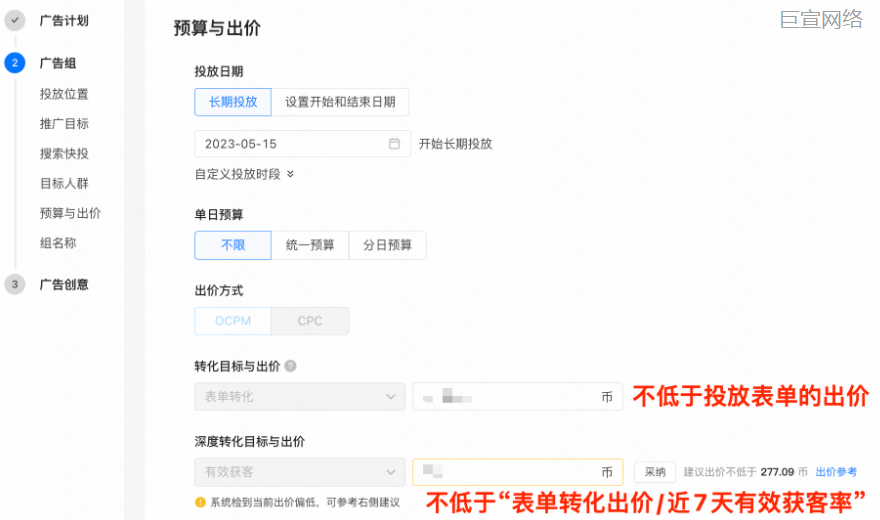The width and height of the screenshot is (880, 520).
Task: Go to 投放位置 in sidebar
Action: coord(64,94)
